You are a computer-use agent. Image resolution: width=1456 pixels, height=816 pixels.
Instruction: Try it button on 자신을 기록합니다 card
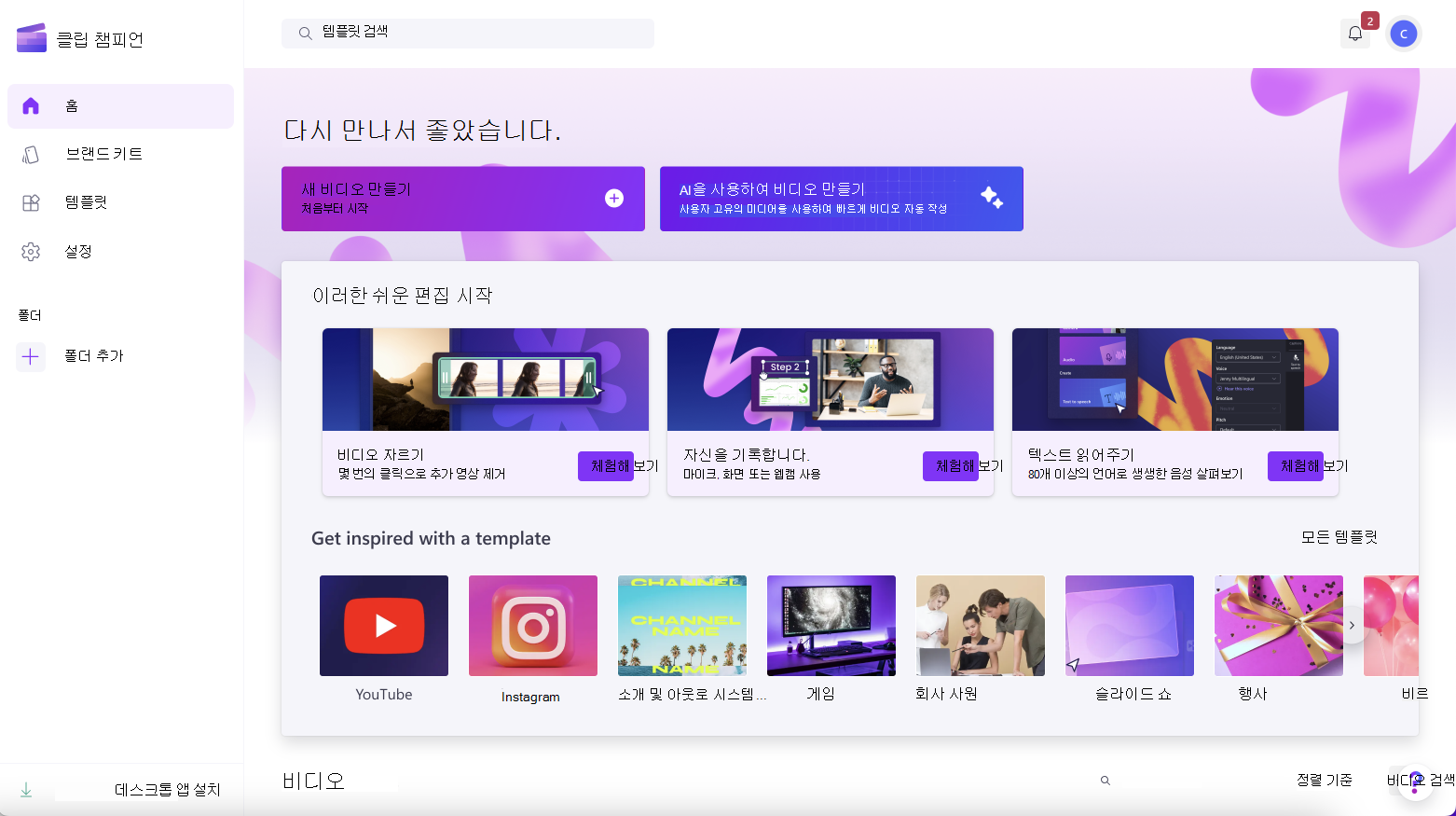[951, 466]
